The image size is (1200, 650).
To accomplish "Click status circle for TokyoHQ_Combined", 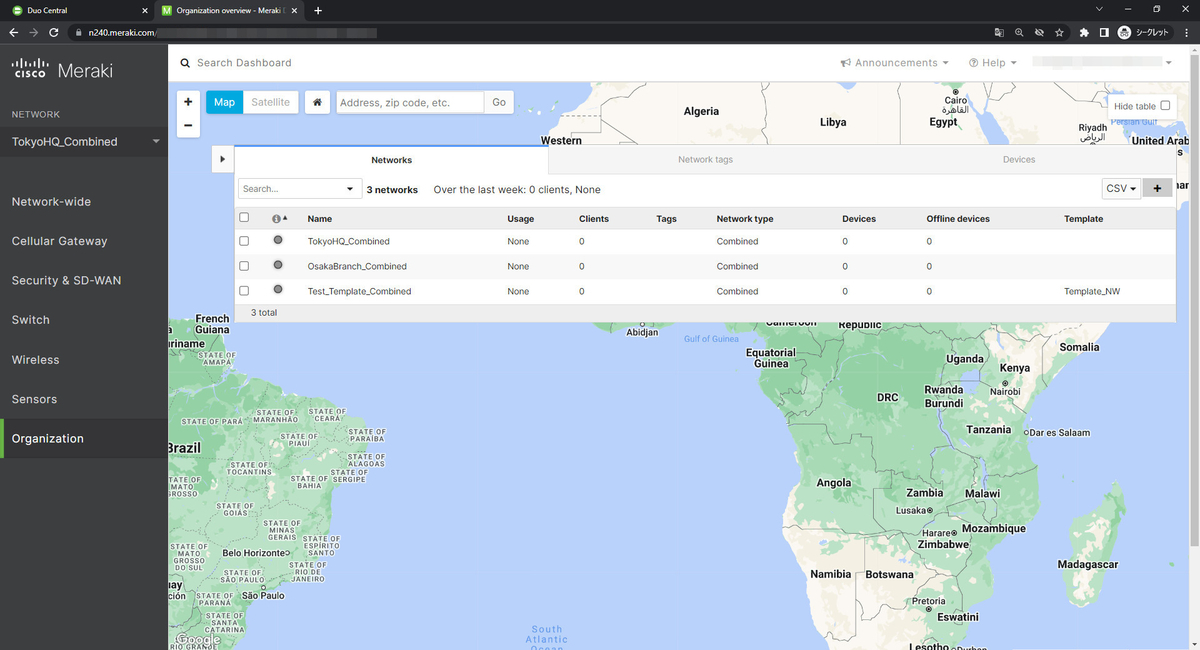I will pos(278,240).
